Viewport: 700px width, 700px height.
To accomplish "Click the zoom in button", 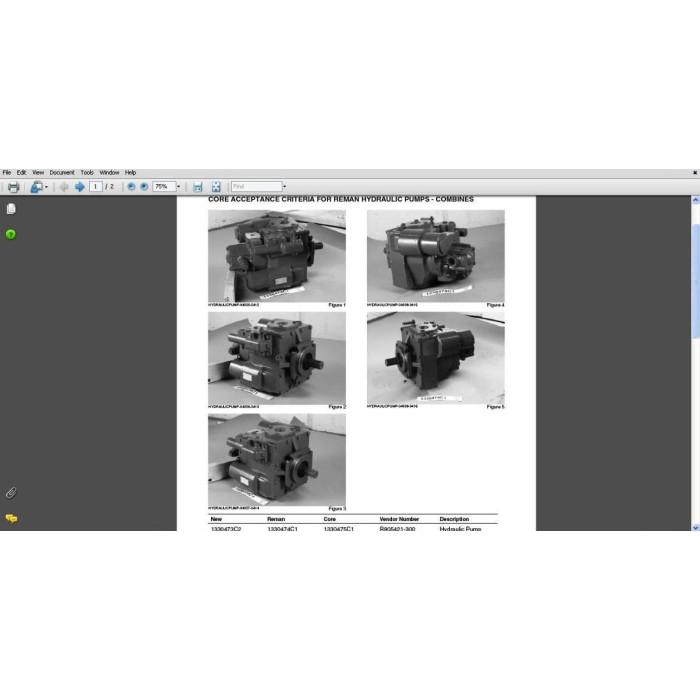I will 144,187.
